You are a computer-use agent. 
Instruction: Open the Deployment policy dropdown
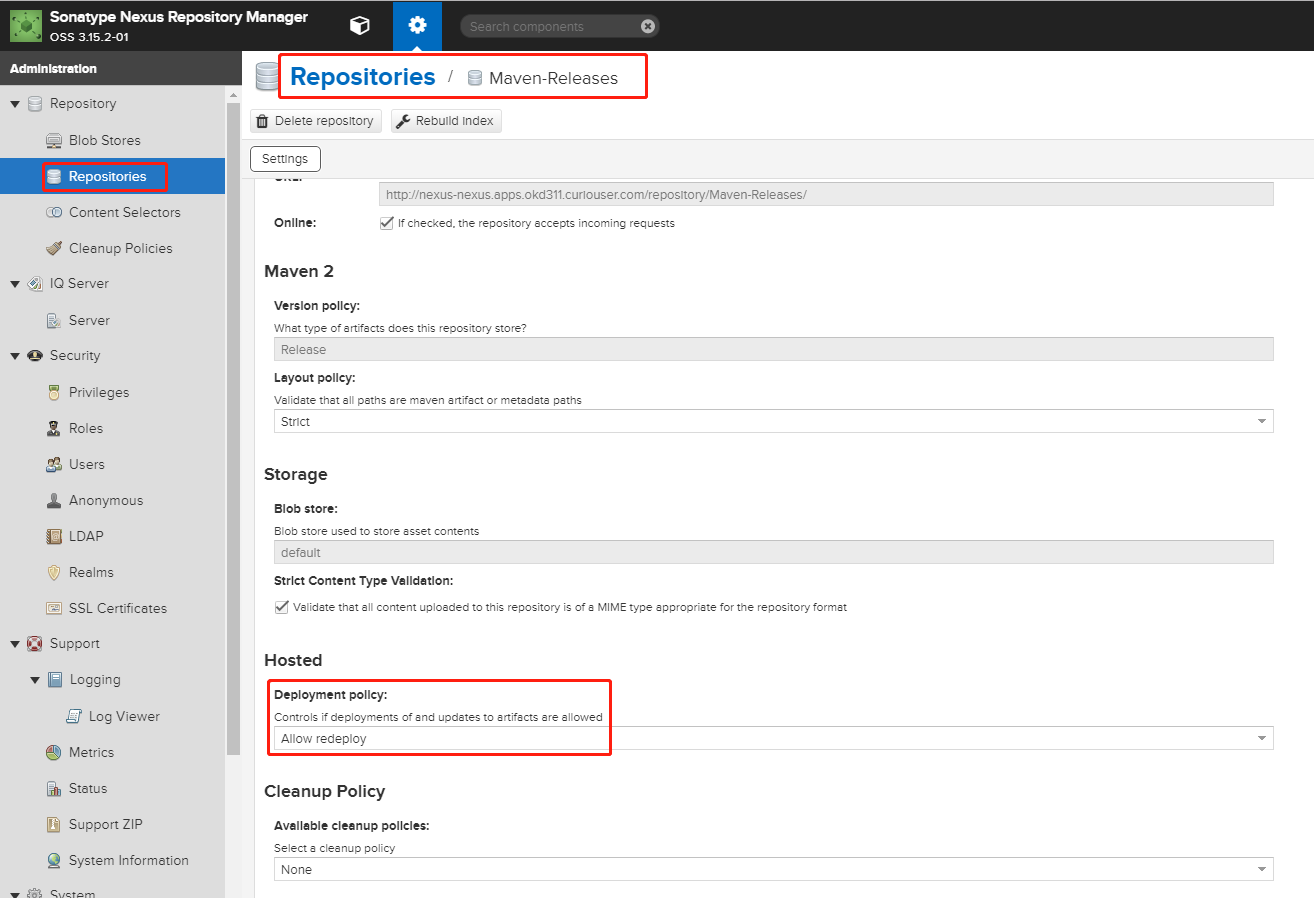click(1259, 738)
